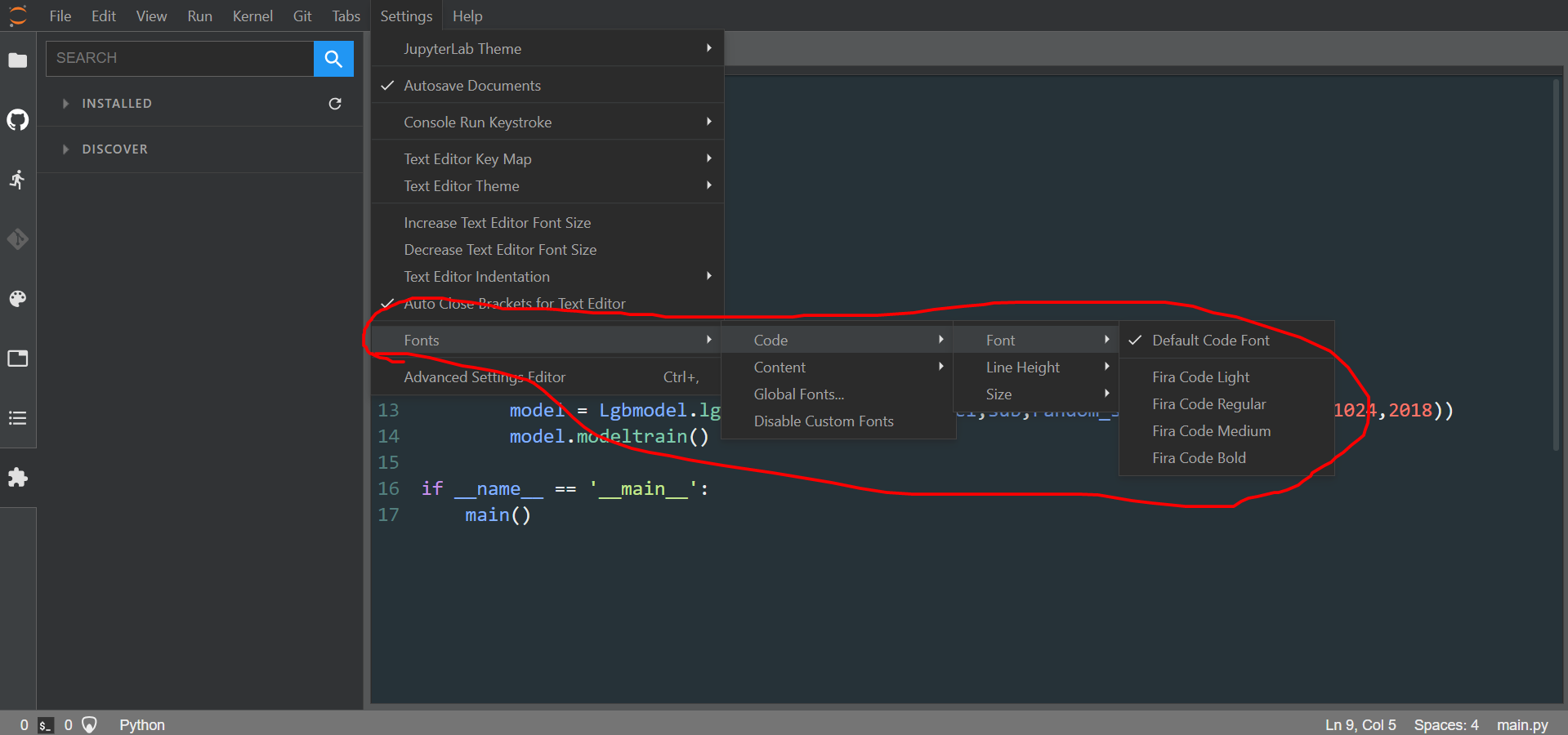The width and height of the screenshot is (1568, 735).
Task: Select Default Code Font option
Action: [x=1226, y=341]
